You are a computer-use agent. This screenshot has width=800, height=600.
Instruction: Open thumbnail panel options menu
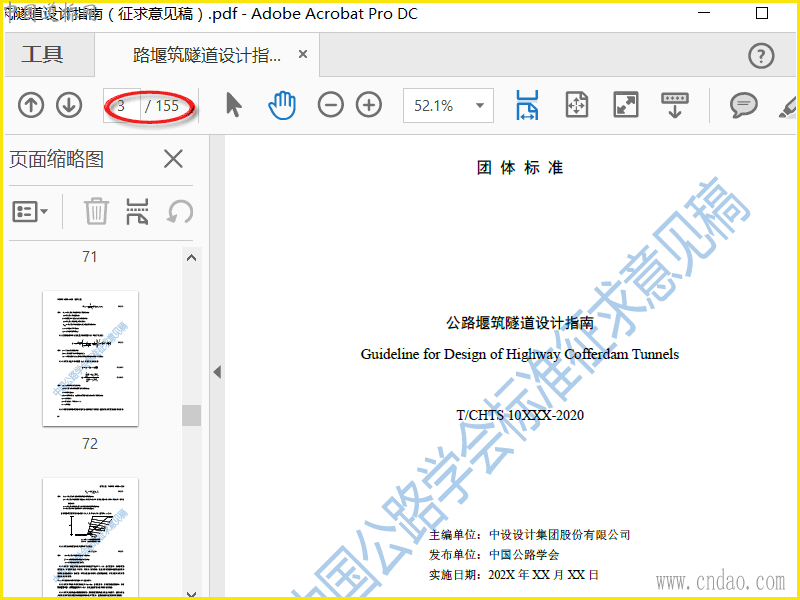point(30,211)
